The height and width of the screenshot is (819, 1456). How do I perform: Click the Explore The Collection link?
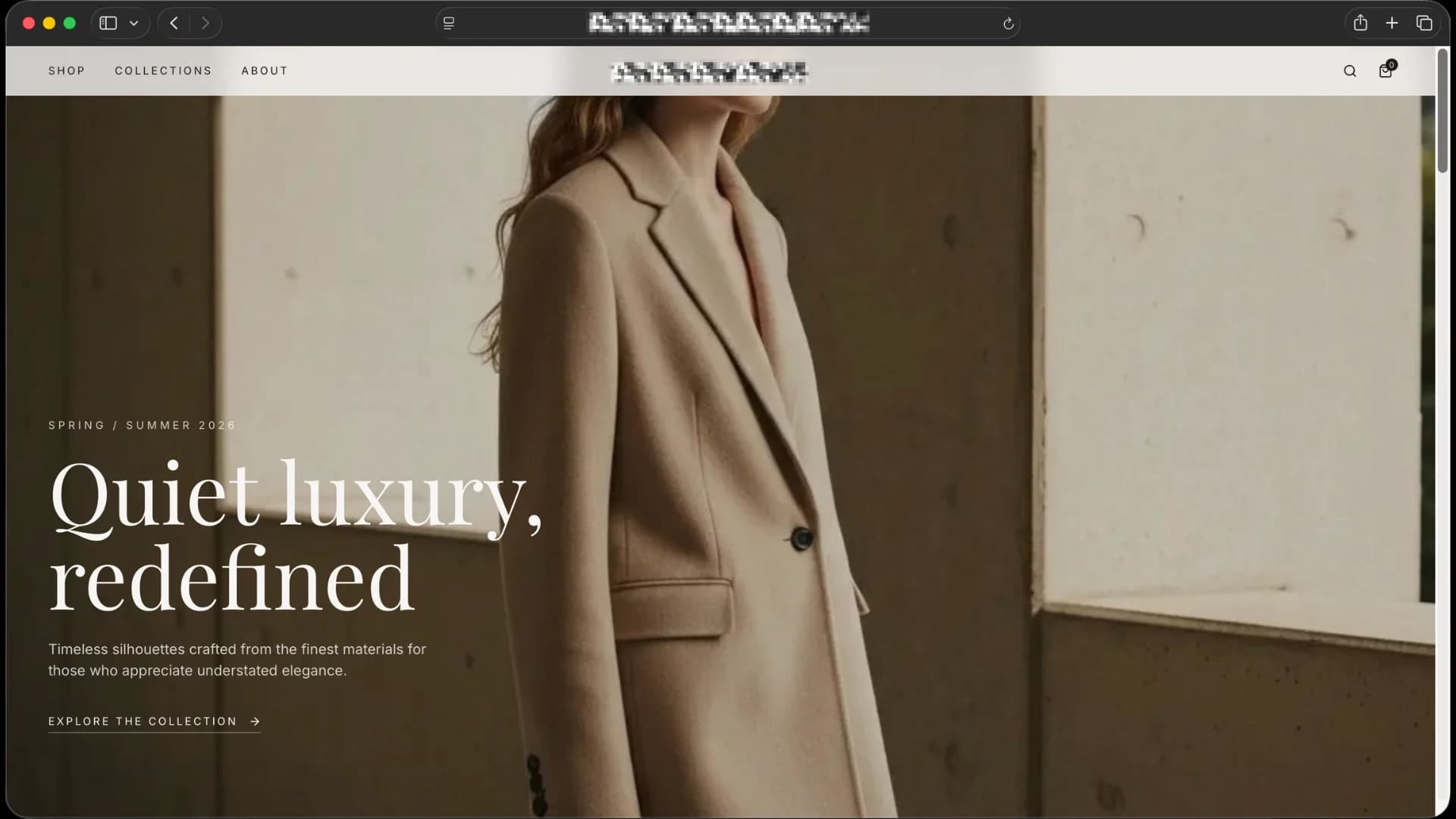click(x=154, y=721)
